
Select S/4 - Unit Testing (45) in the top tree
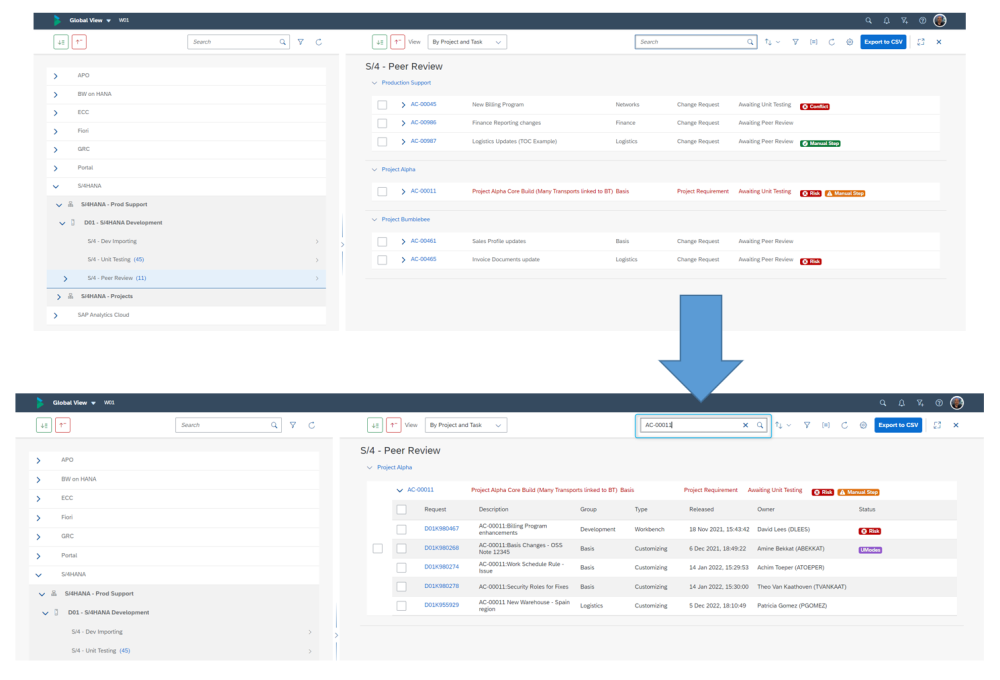pos(186,260)
